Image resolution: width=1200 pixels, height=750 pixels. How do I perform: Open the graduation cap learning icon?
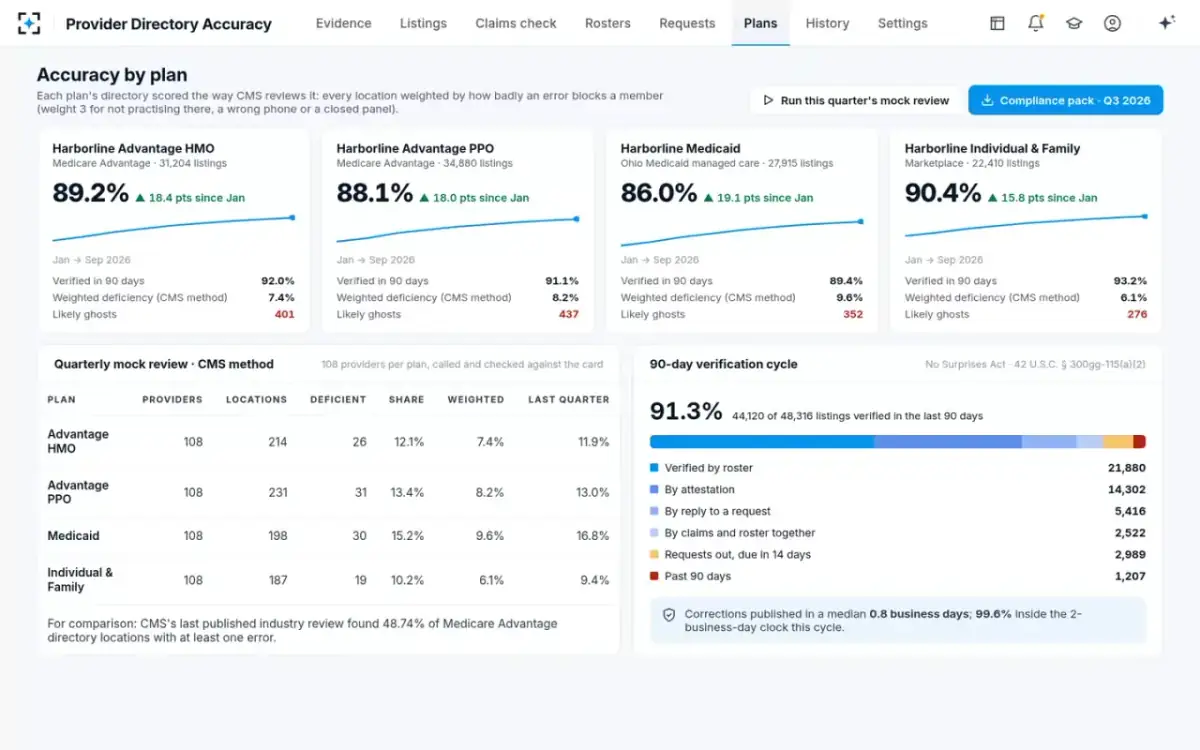[1074, 23]
